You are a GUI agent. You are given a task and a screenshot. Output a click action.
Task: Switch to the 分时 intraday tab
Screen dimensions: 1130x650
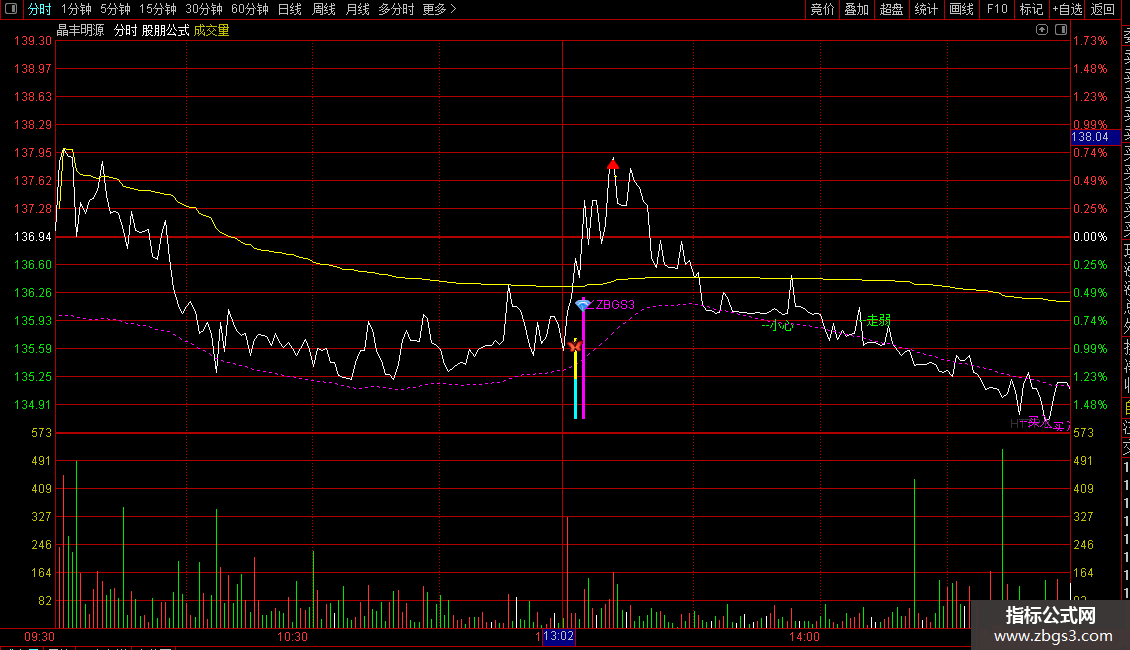pyautogui.click(x=40, y=9)
